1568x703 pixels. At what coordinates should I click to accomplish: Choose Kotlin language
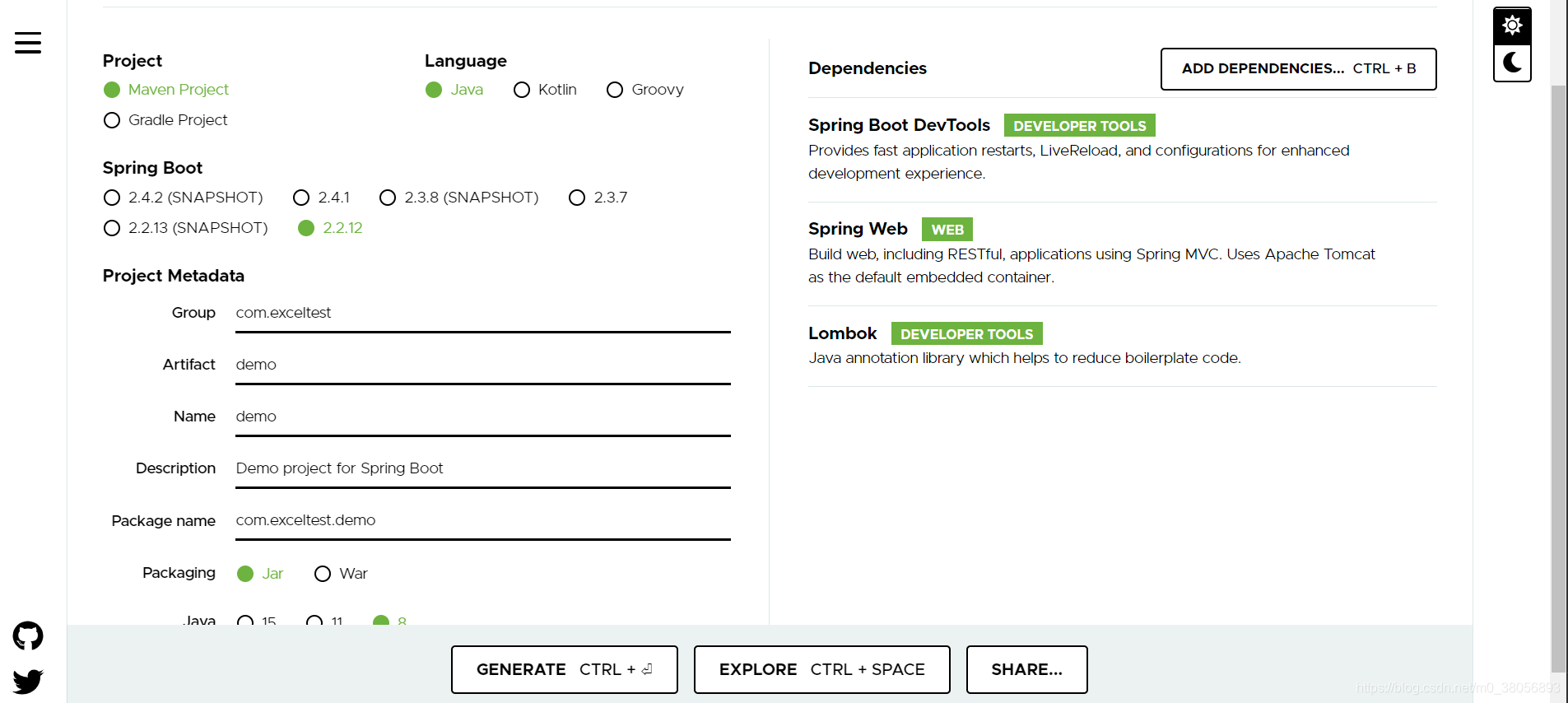(x=545, y=90)
